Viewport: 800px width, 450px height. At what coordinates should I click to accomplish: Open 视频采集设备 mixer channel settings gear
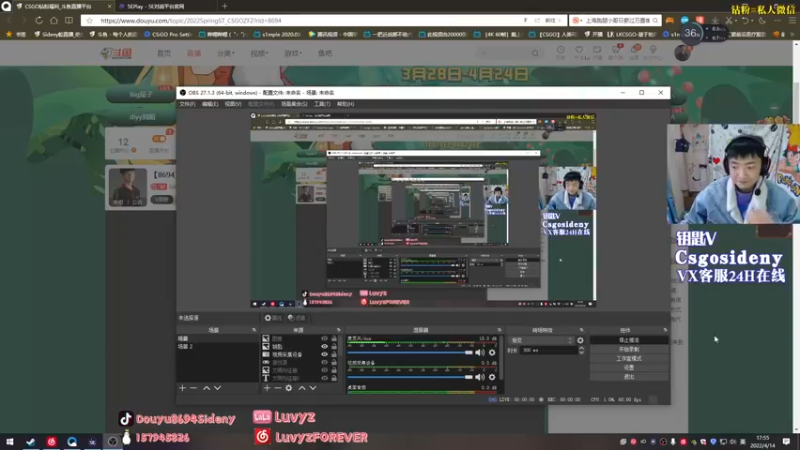coord(492,377)
